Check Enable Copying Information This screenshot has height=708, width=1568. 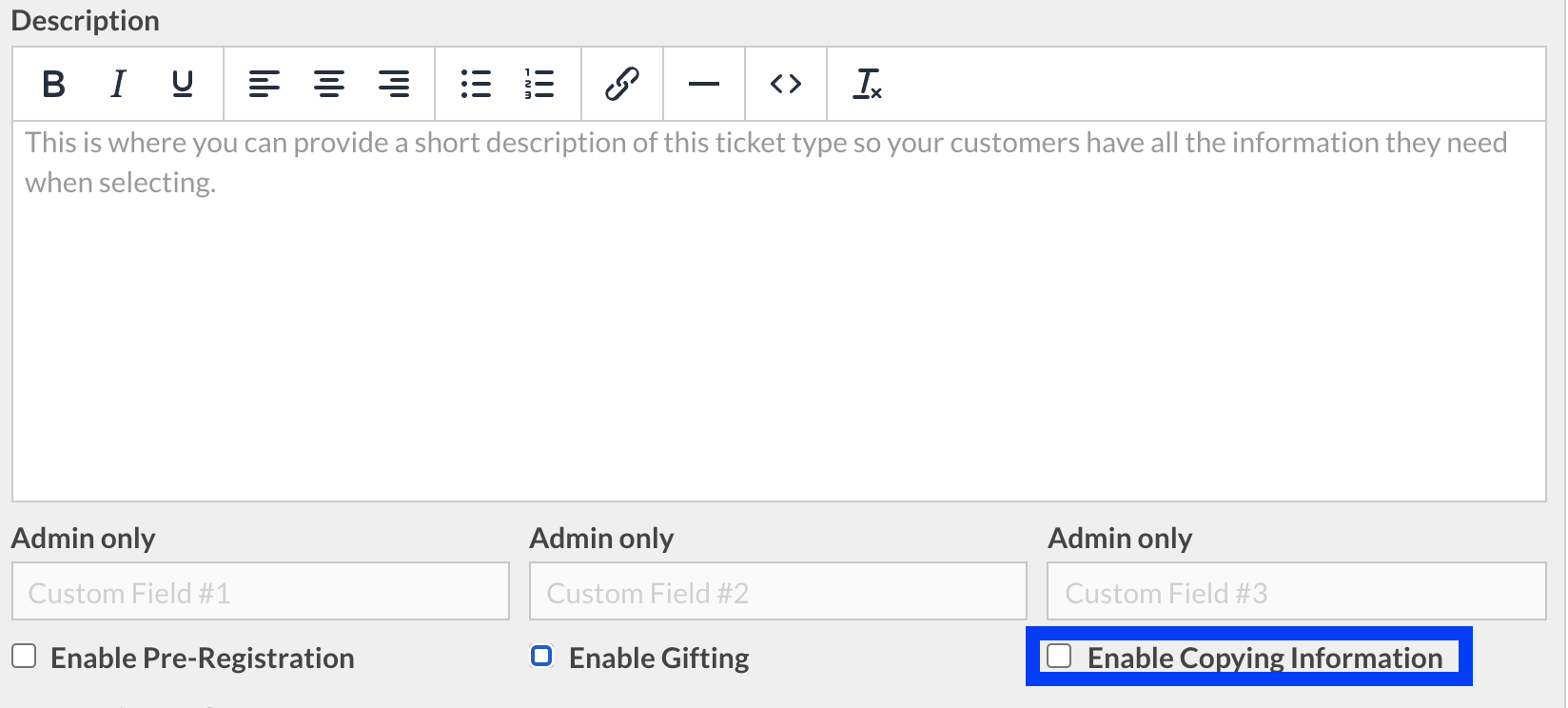pyautogui.click(x=1059, y=656)
